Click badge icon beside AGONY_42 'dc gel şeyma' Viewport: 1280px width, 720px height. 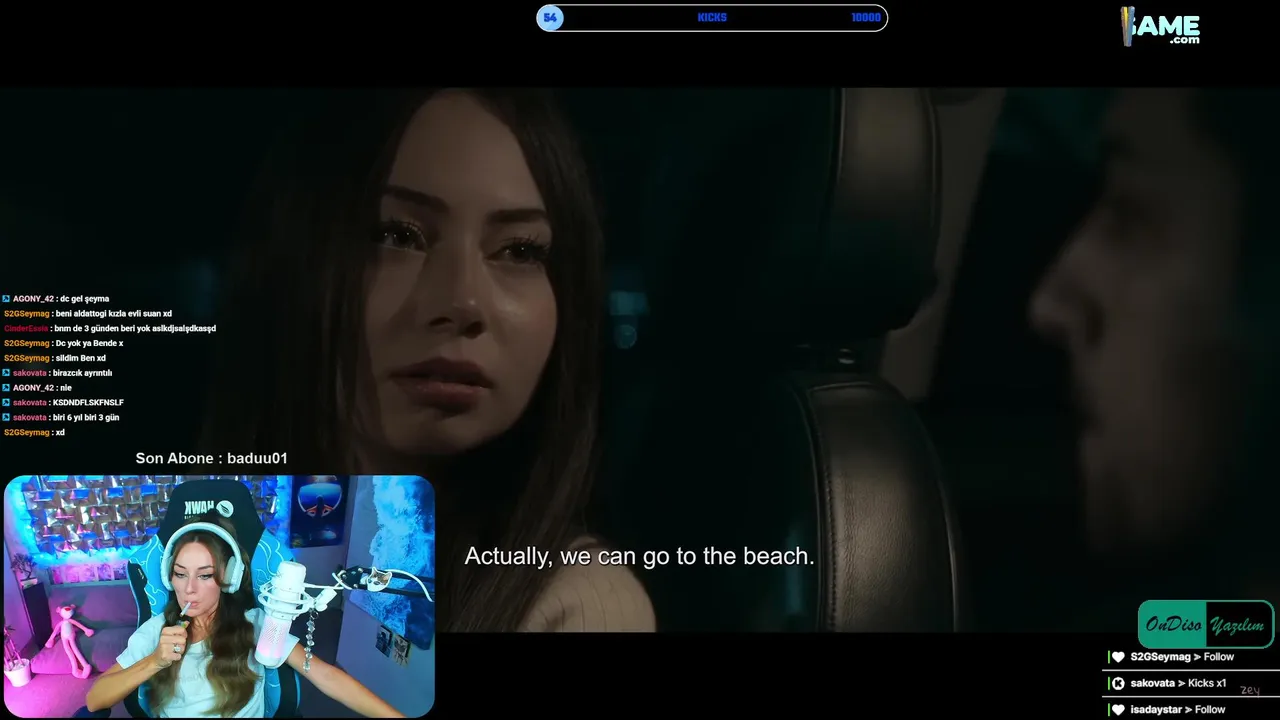pos(6,299)
